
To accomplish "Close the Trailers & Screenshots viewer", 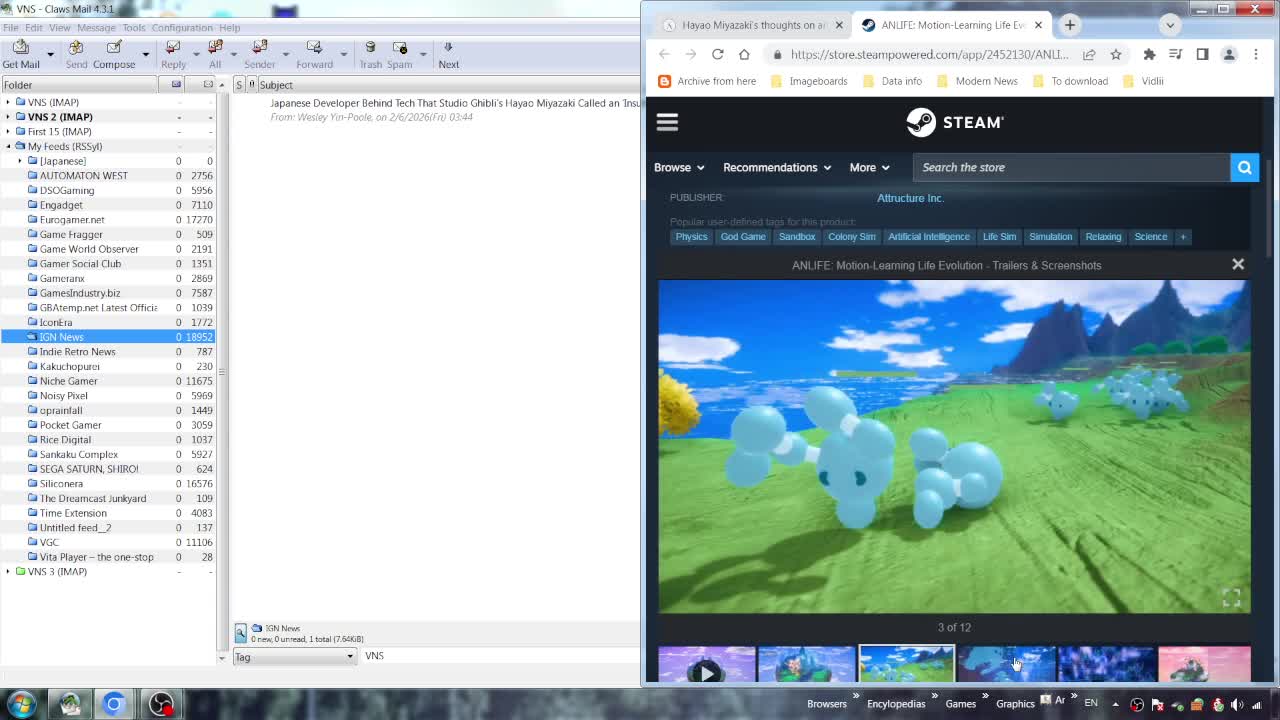I will [1238, 264].
